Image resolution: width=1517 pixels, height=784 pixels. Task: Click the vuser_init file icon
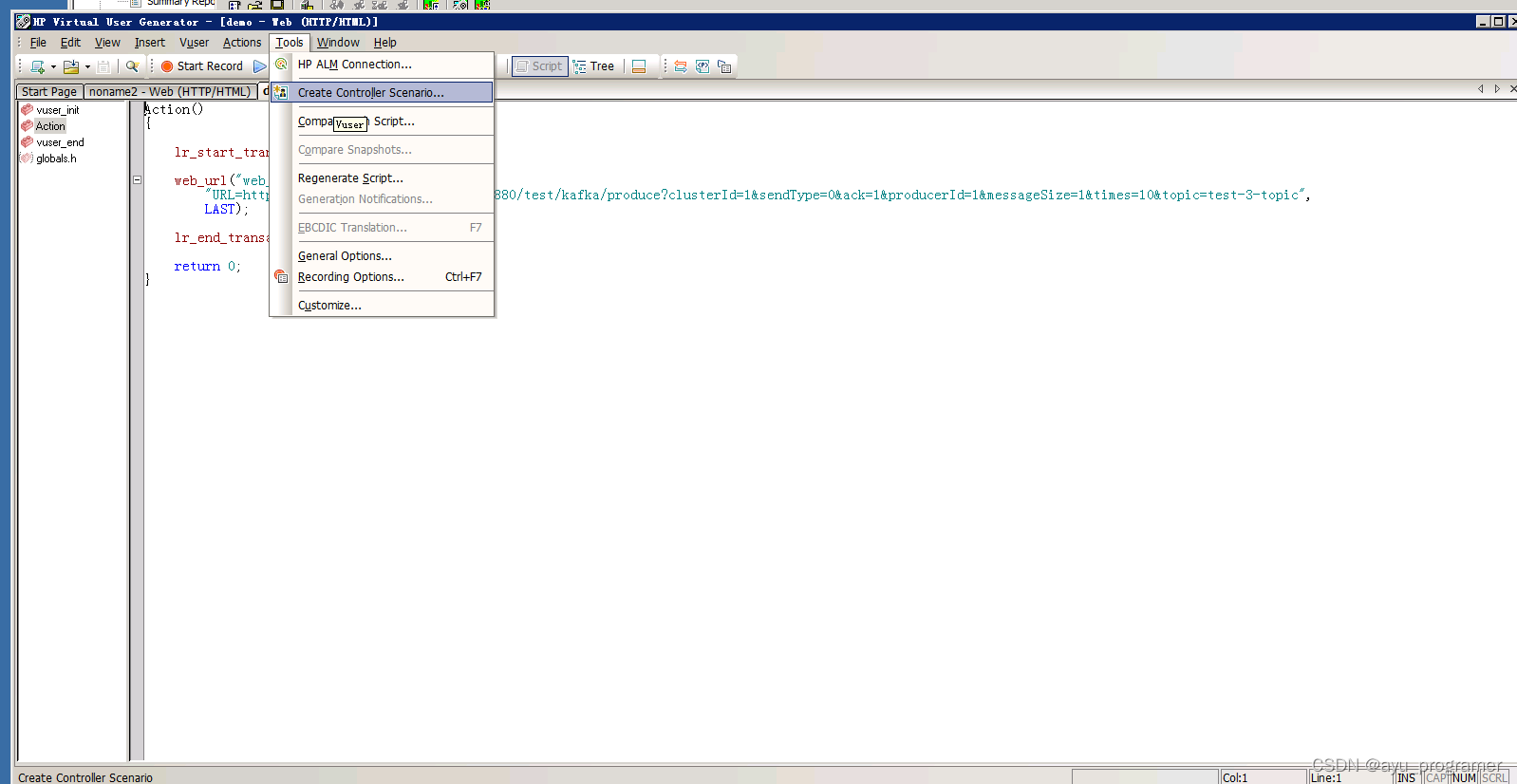(27, 110)
